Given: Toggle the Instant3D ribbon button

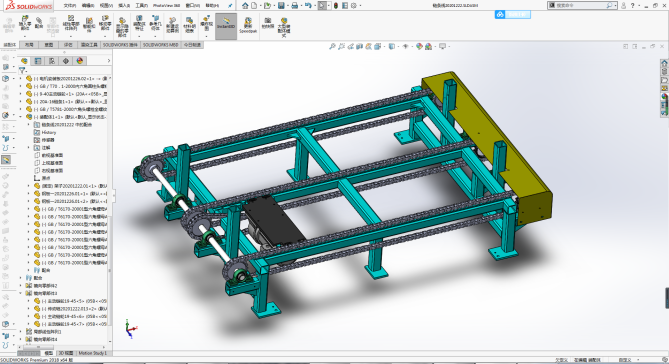Looking at the screenshot, I should pos(226,26).
